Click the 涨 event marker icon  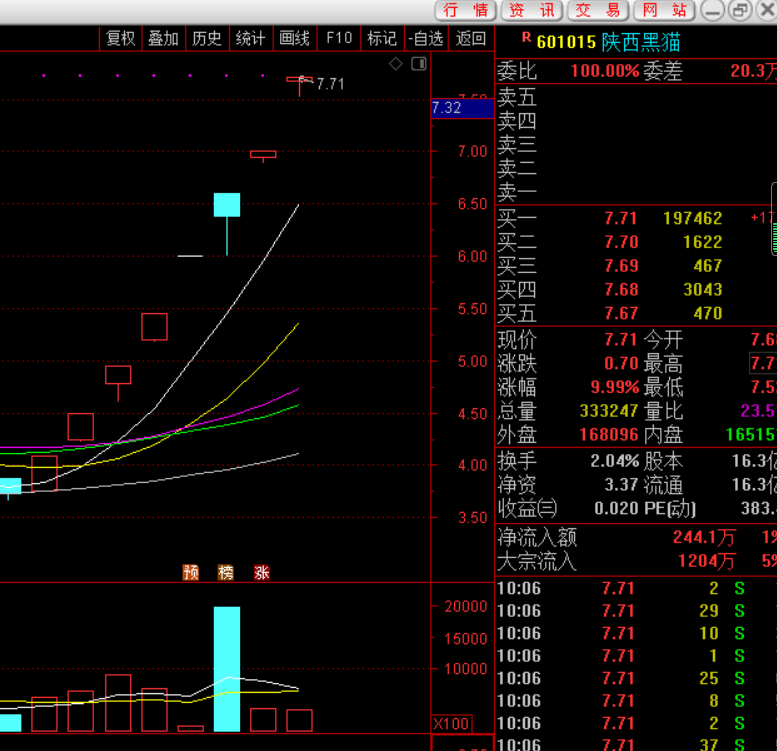[x=261, y=572]
